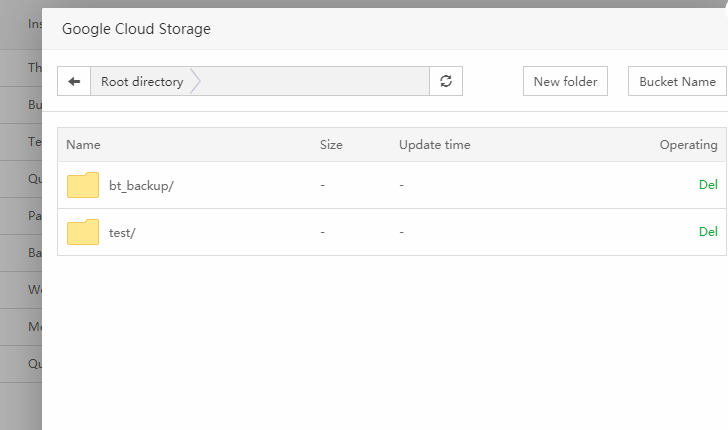Click the Name column header
The image size is (728, 430).
click(x=83, y=145)
